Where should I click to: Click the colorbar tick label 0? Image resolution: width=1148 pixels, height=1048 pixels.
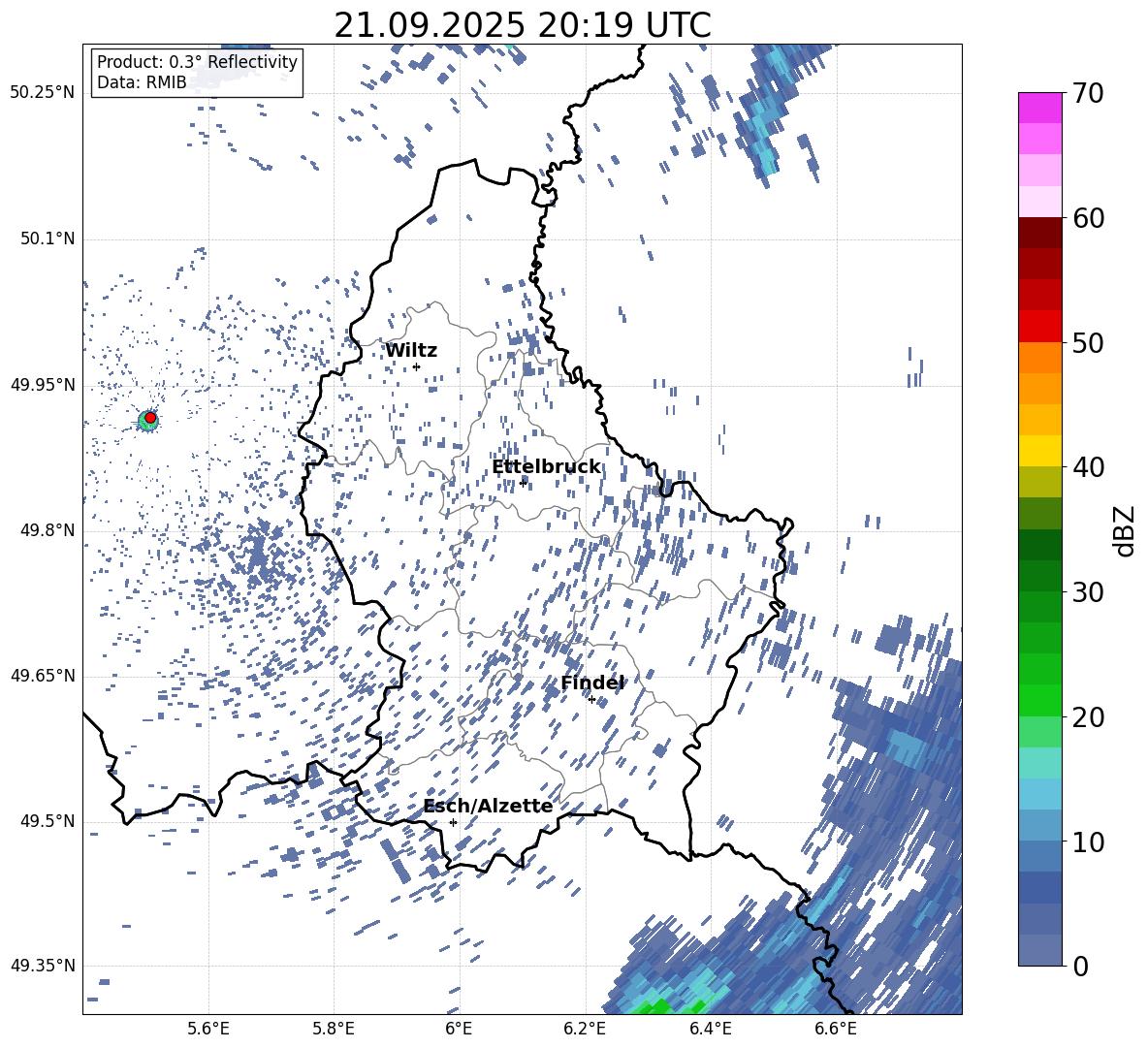pos(1080,967)
